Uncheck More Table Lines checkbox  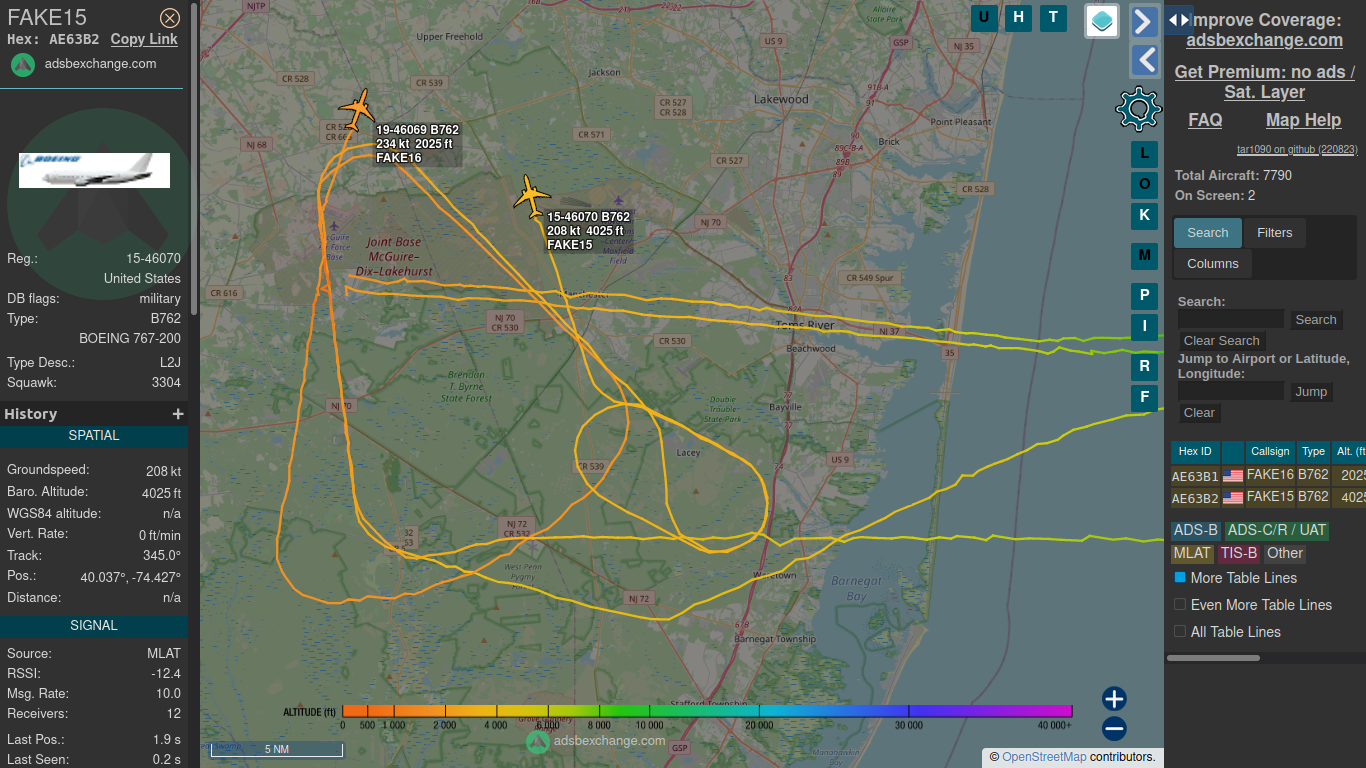(1180, 577)
